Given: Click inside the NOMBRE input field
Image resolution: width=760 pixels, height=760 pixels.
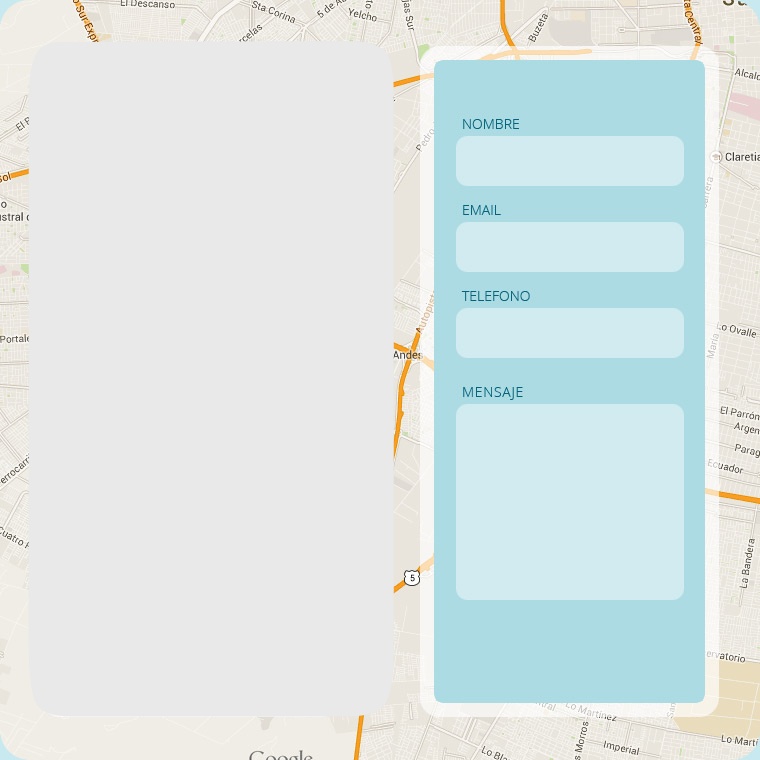Looking at the screenshot, I should (x=569, y=161).
